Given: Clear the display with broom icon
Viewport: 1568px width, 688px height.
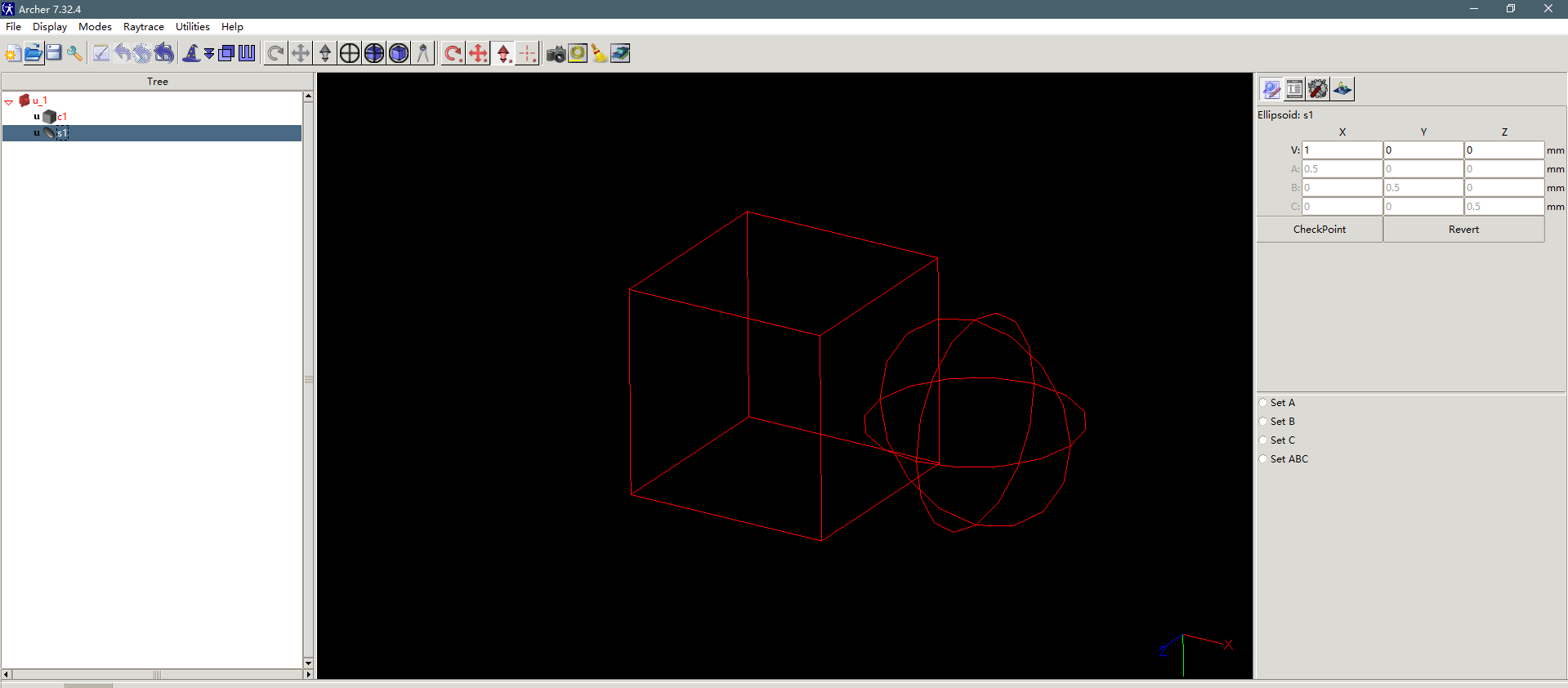Looking at the screenshot, I should click(x=599, y=54).
